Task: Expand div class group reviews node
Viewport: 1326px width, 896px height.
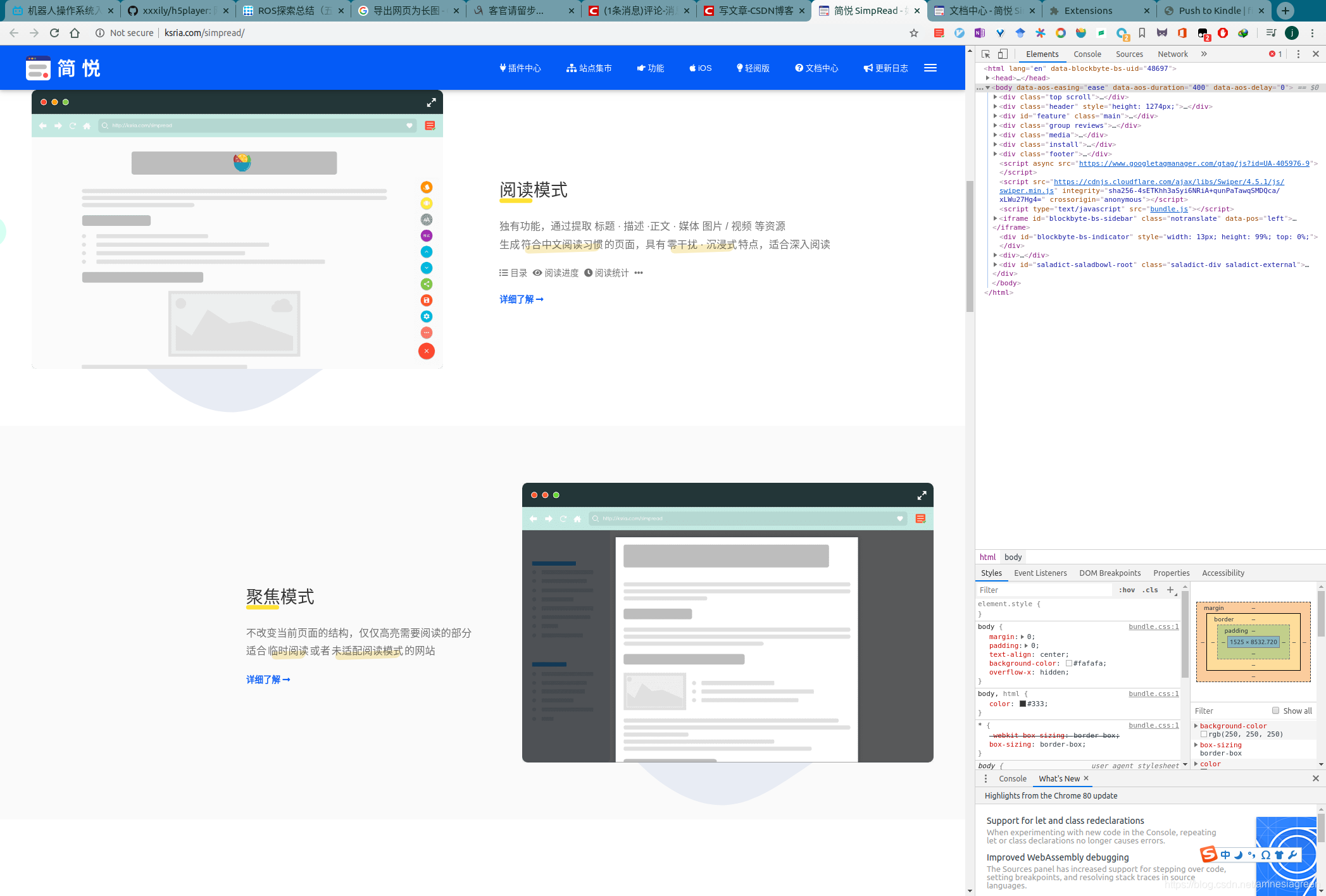Action: click(995, 125)
